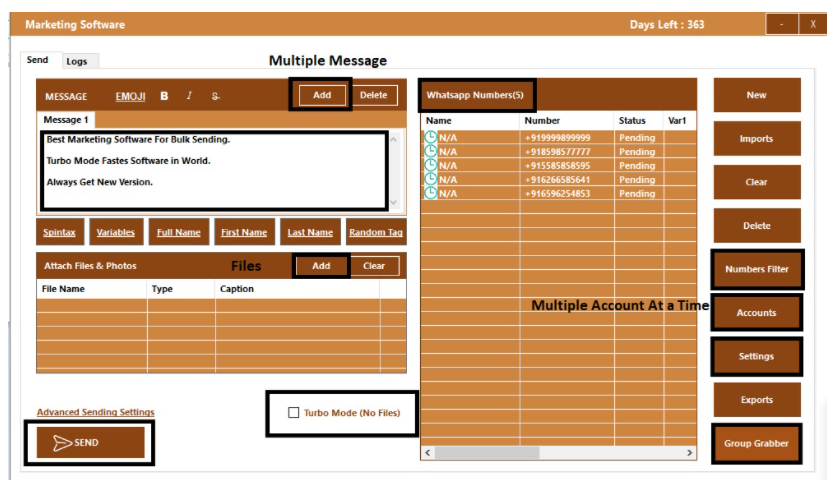Click the New button
Viewport: 827px width, 480px height.
tap(757, 95)
